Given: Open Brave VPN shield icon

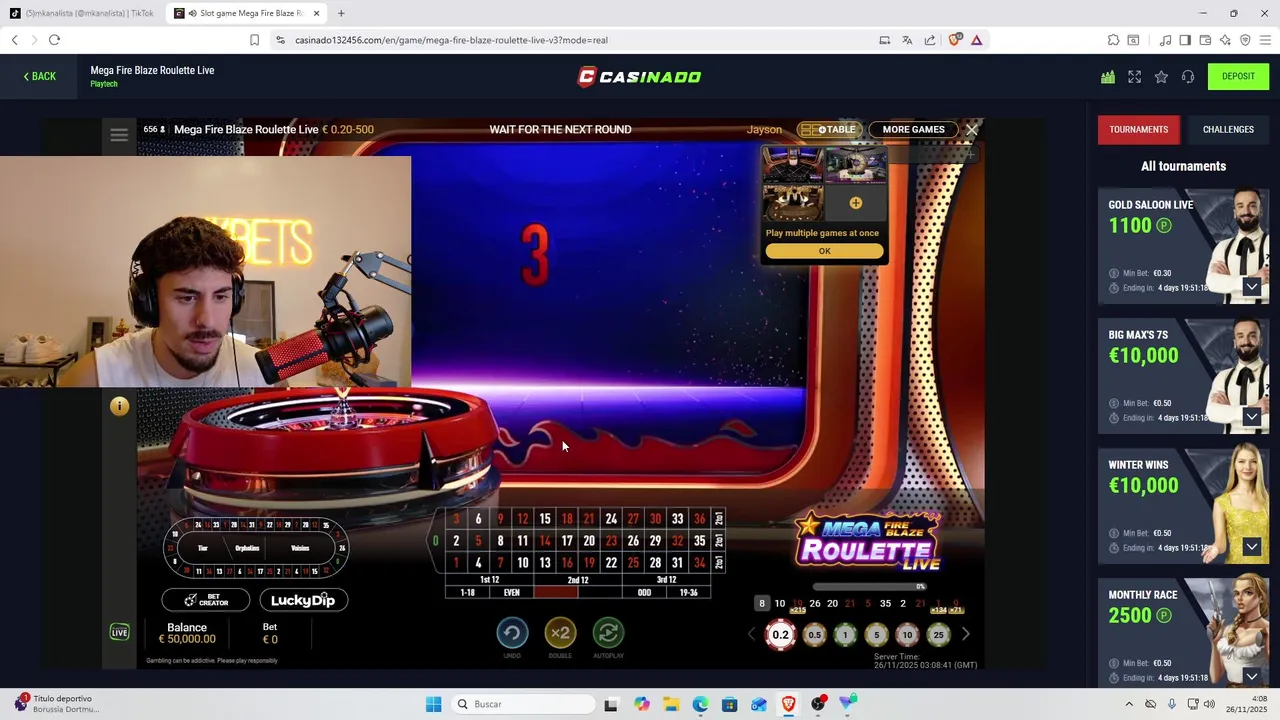Looking at the screenshot, I should pos(1245,40).
